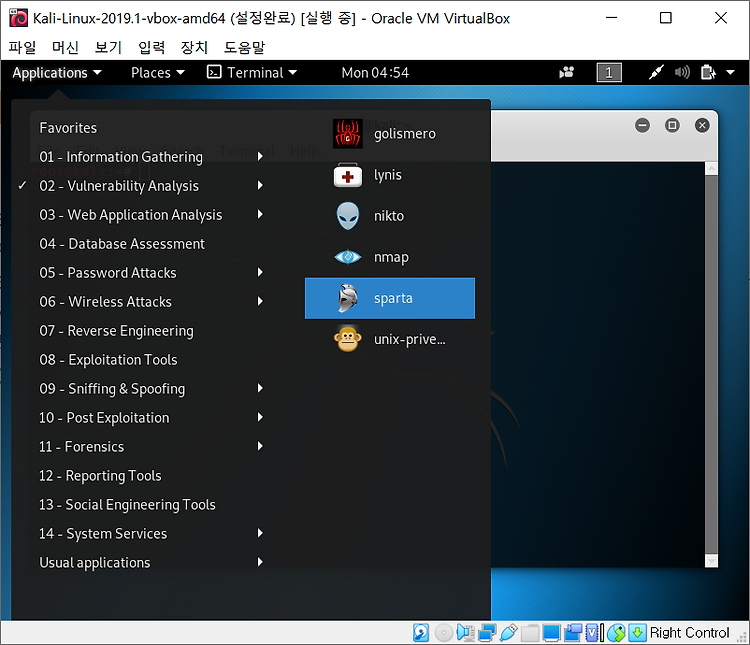Click VirtualBox USB devices status icon
Image resolution: width=750 pixels, height=645 pixels.
tap(508, 633)
